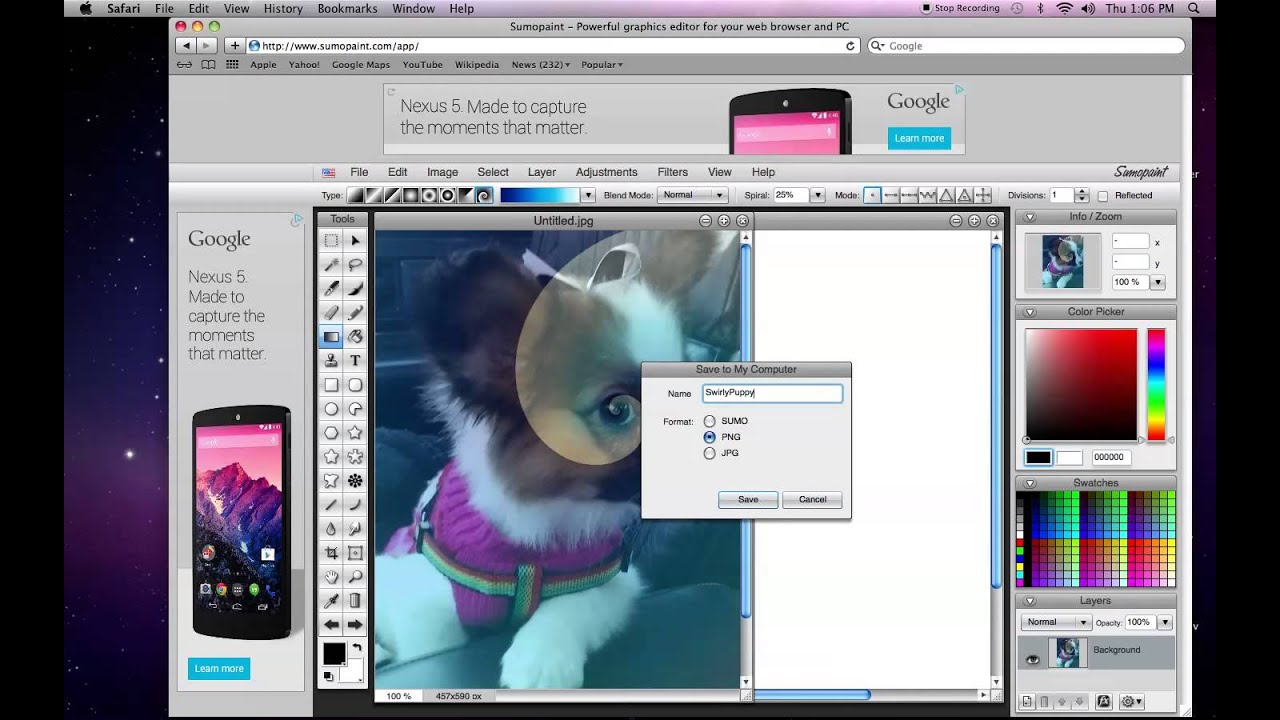The width and height of the screenshot is (1280, 720).
Task: Select SUMO format radio button
Action: click(x=709, y=421)
